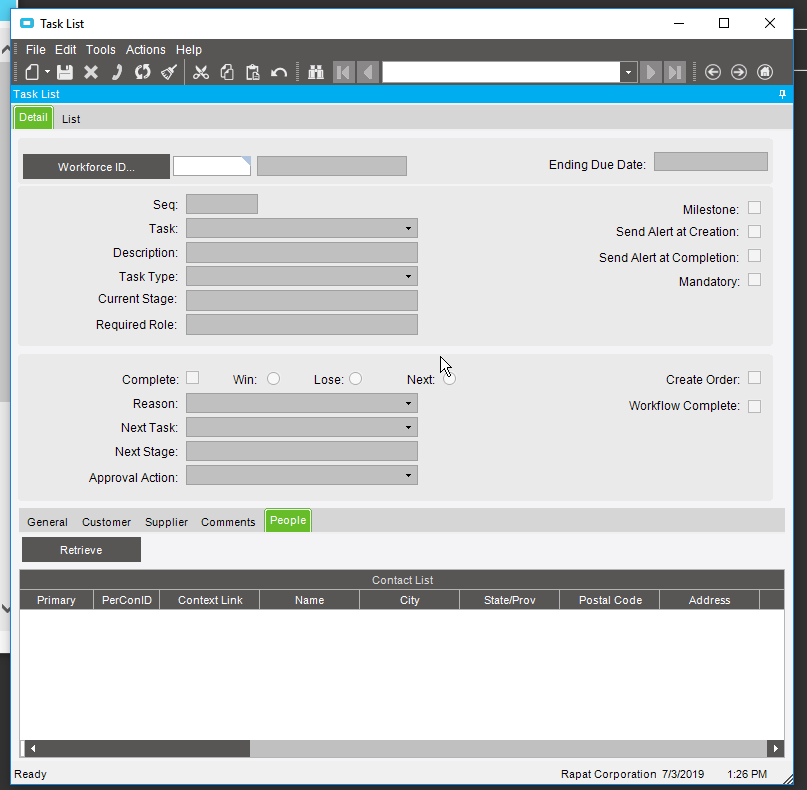Viewport: 807px width, 790px height.
Task: Click the Clear broom icon
Action: point(169,72)
